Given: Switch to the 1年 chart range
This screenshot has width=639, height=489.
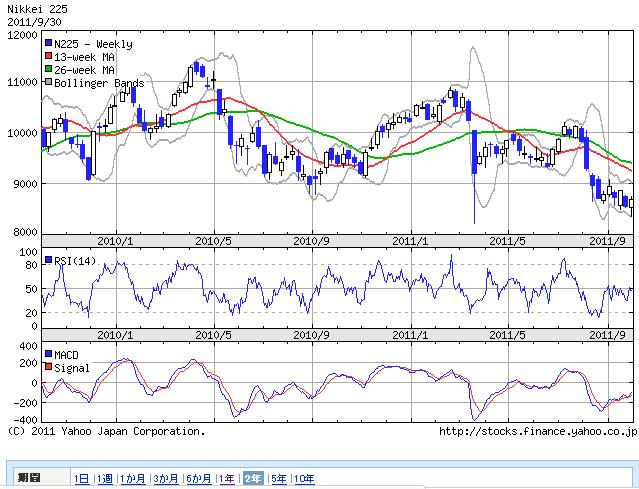Looking at the screenshot, I should click(228, 479).
